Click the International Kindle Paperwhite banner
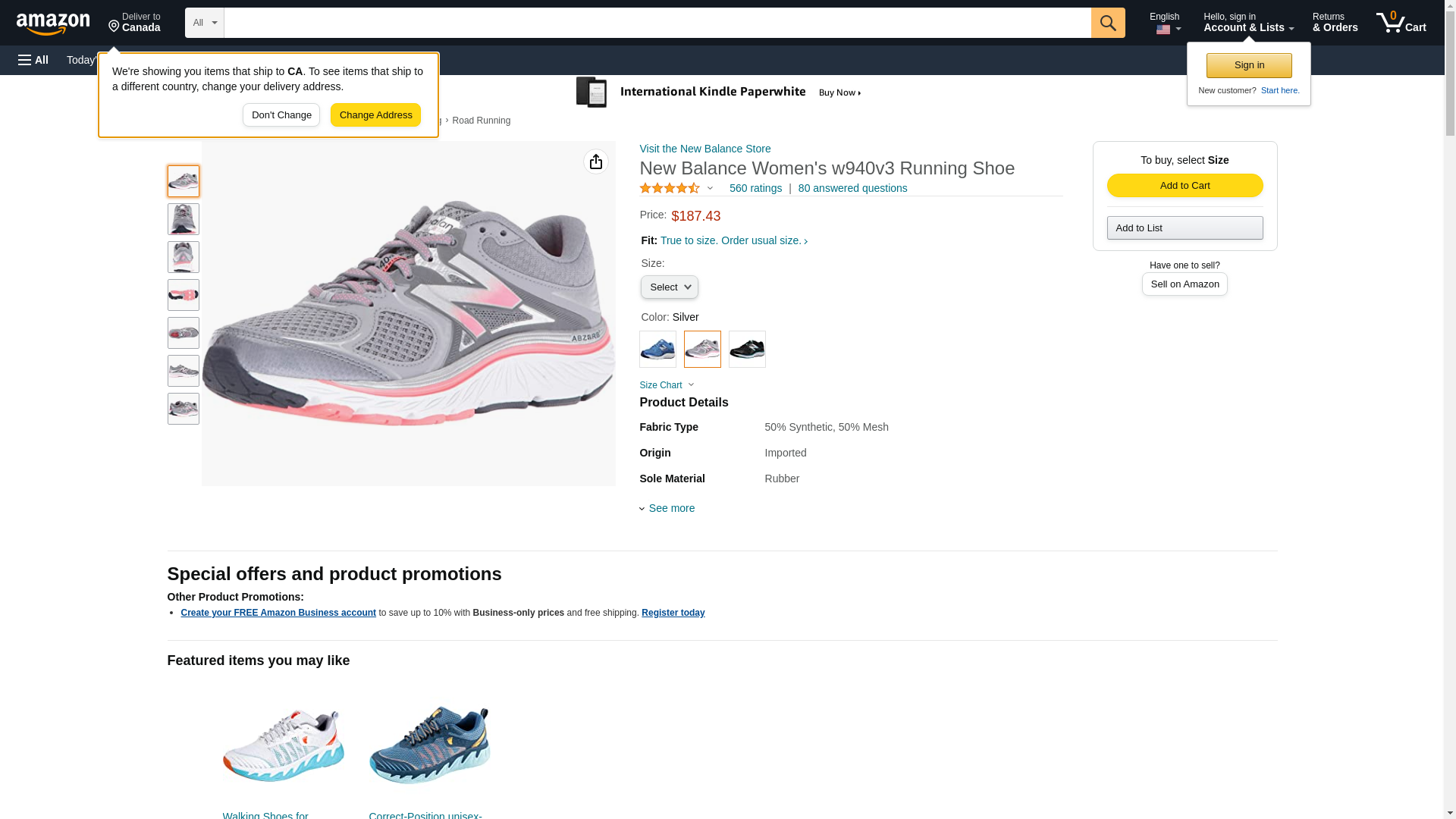The height and width of the screenshot is (819, 1456). 719,93
